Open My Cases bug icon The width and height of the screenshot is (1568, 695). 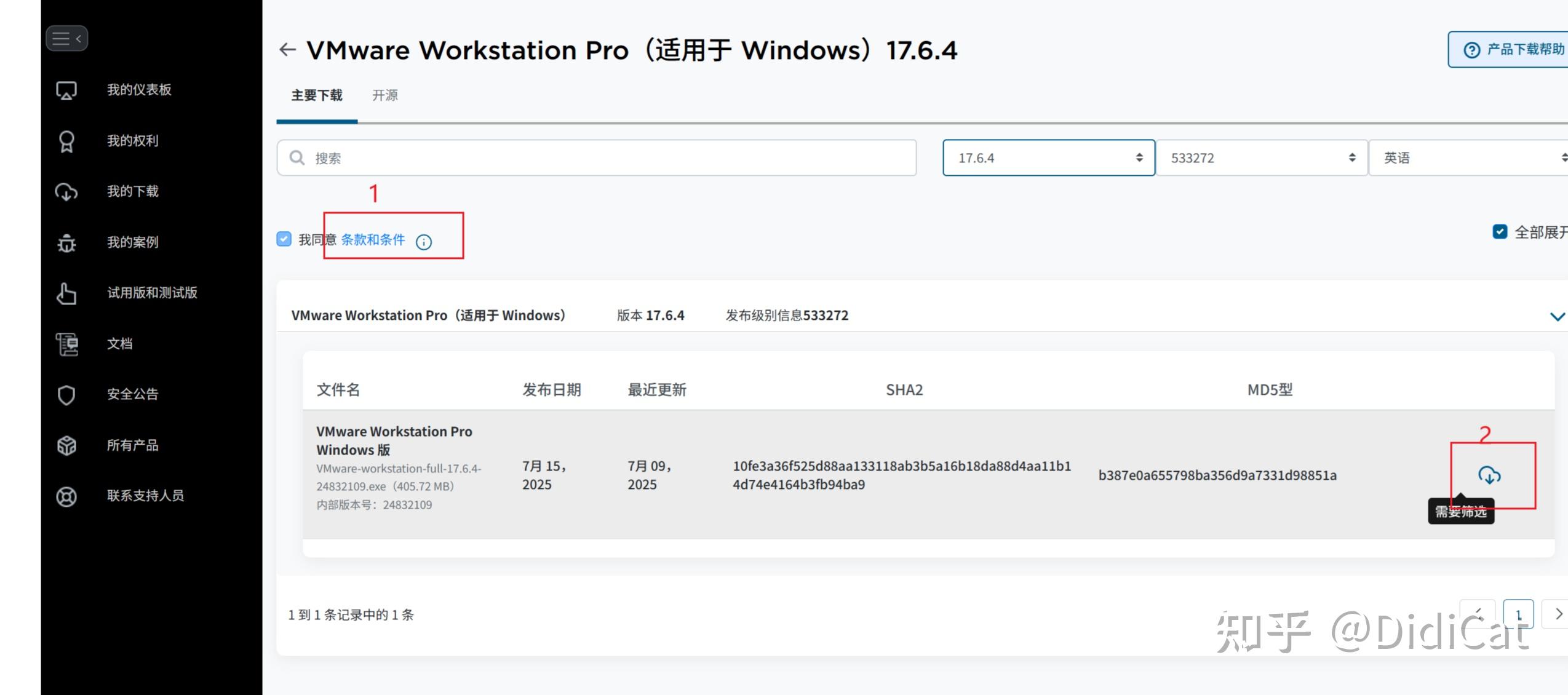coord(66,243)
